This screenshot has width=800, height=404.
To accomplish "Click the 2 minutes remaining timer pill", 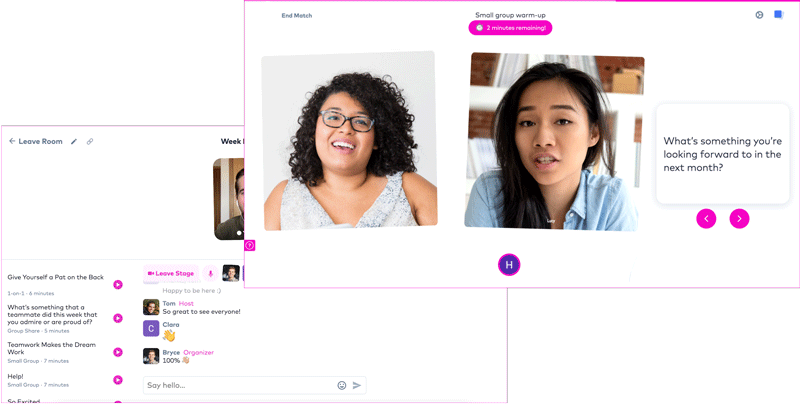I will click(x=510, y=28).
